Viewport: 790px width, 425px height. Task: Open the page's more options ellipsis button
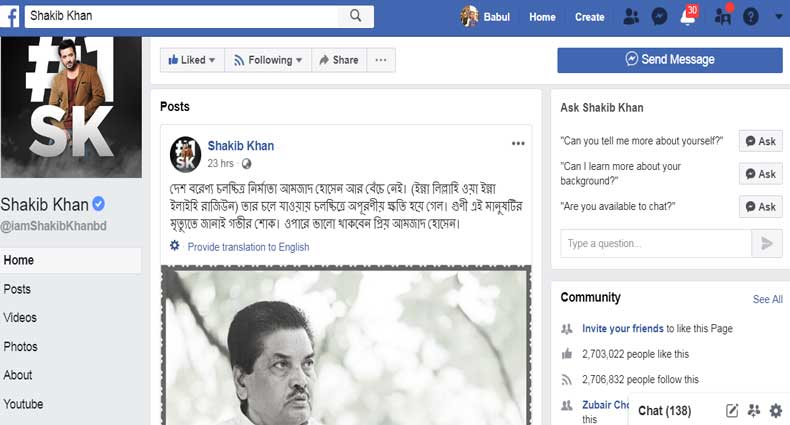pyautogui.click(x=380, y=60)
